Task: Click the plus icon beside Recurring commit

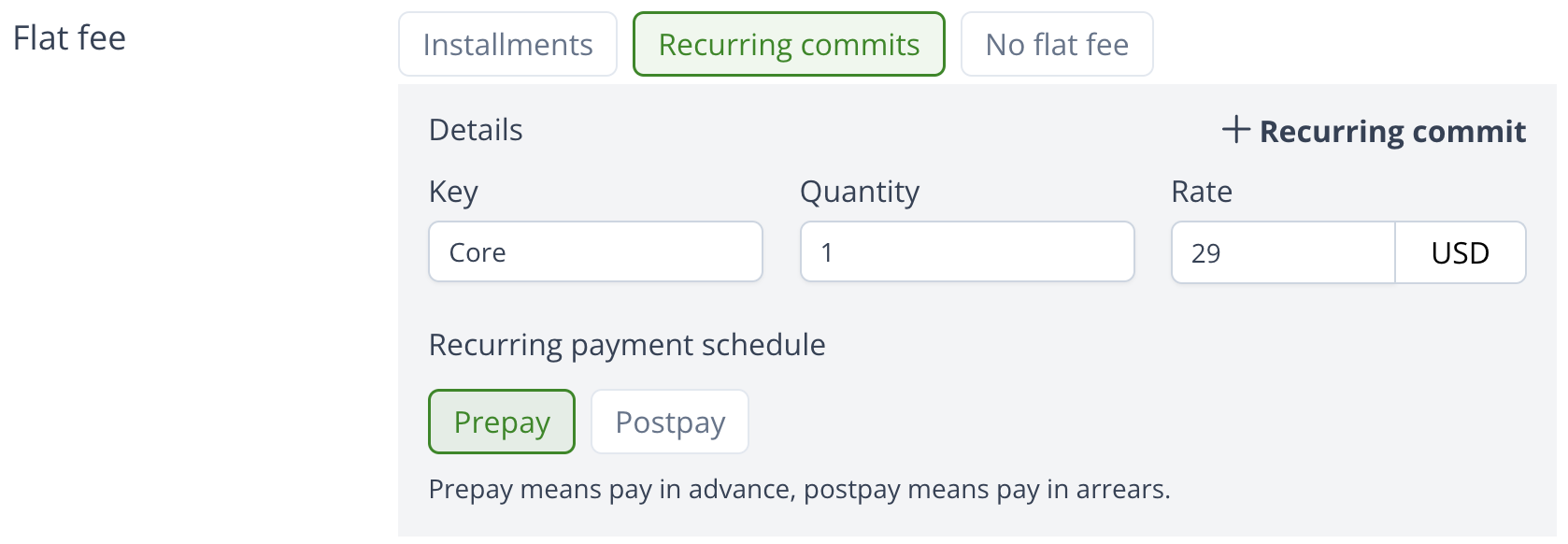Action: point(1235,130)
